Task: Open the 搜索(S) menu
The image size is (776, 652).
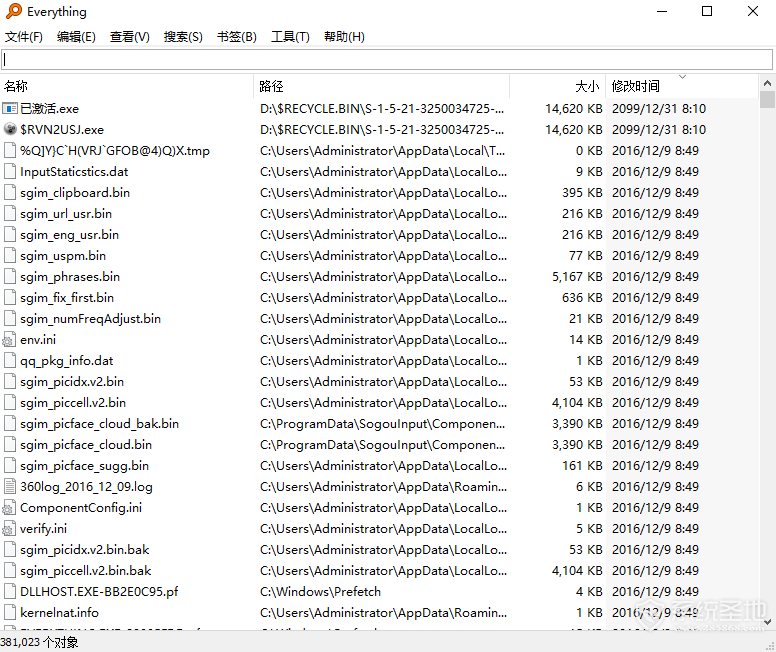Action: tap(183, 37)
